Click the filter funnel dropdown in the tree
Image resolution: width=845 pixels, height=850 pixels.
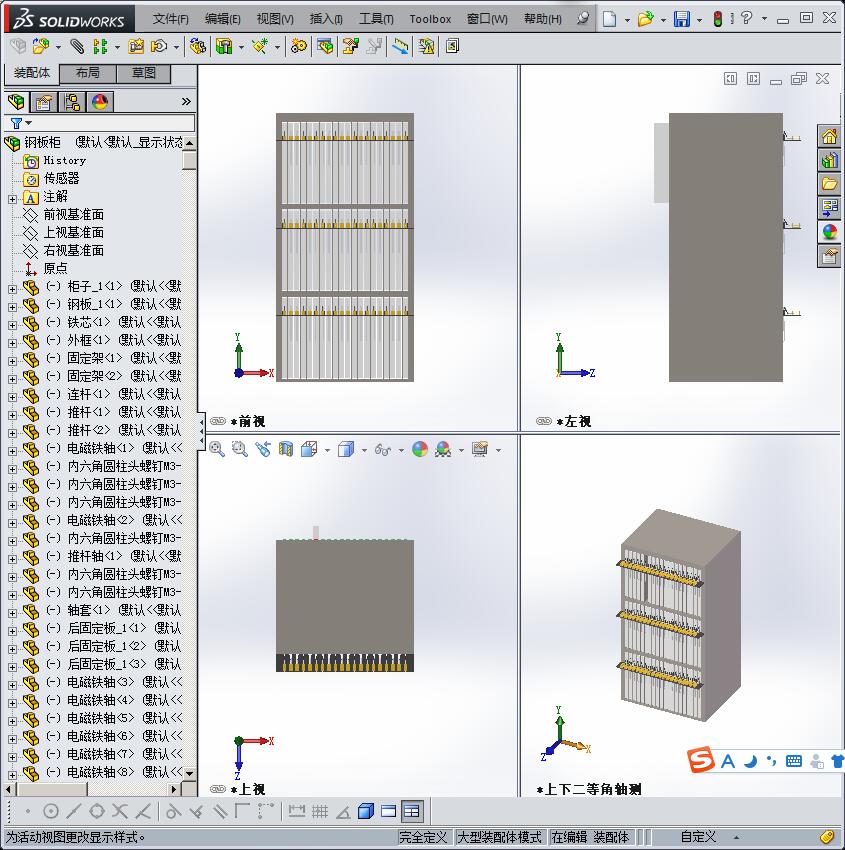[21, 124]
